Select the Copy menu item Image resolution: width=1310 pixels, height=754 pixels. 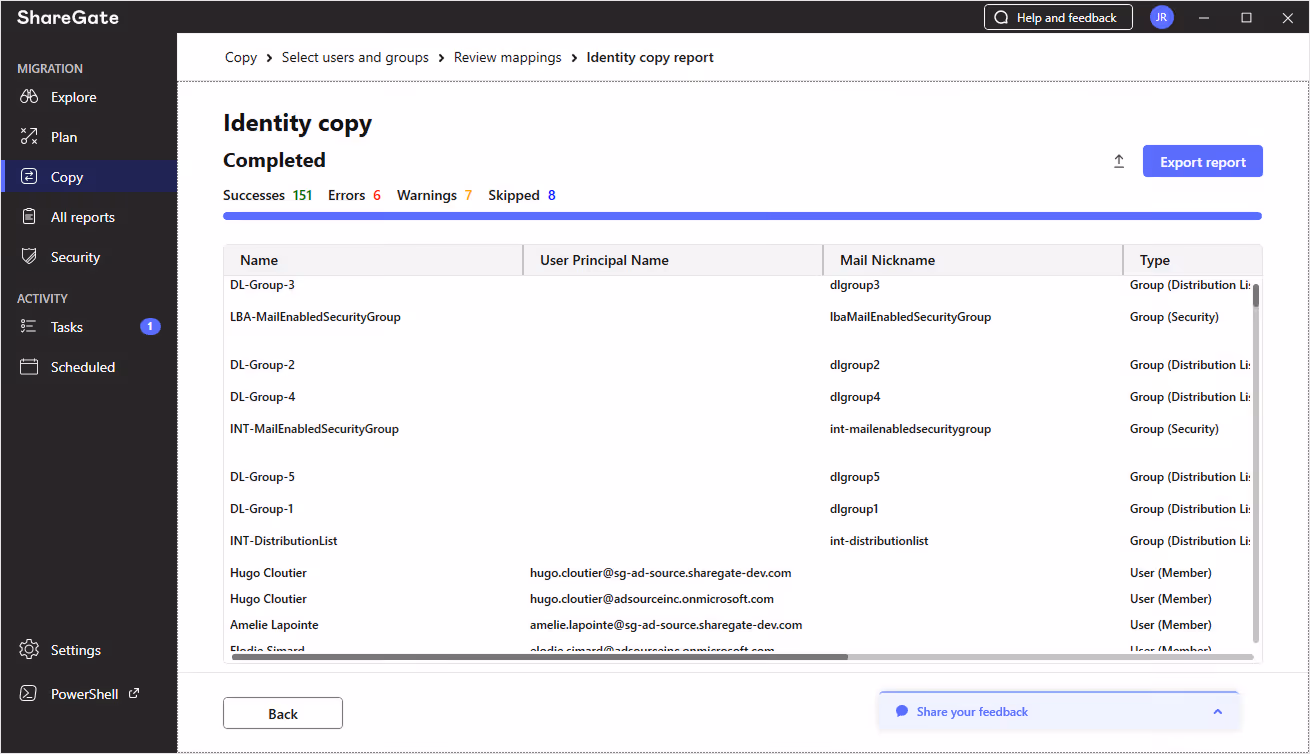89,177
